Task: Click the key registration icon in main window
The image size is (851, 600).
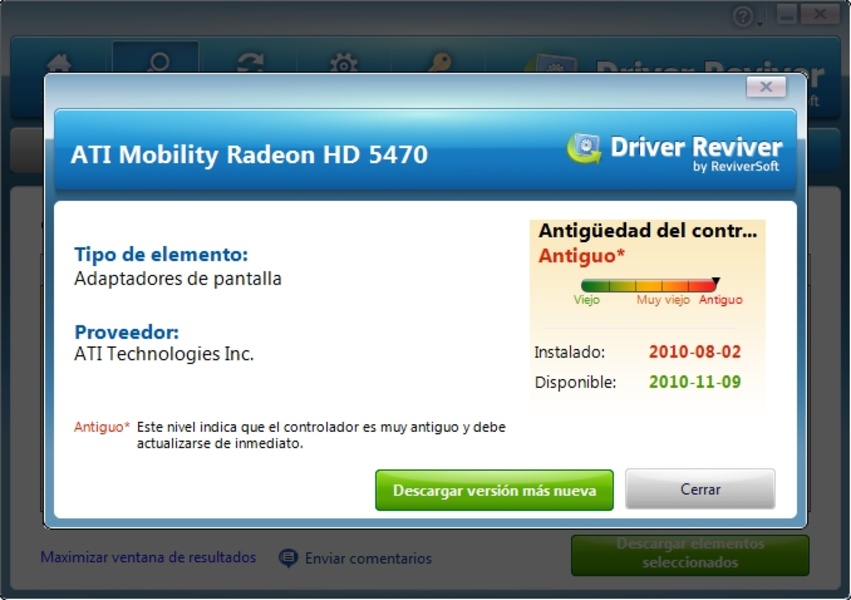Action: [440, 62]
